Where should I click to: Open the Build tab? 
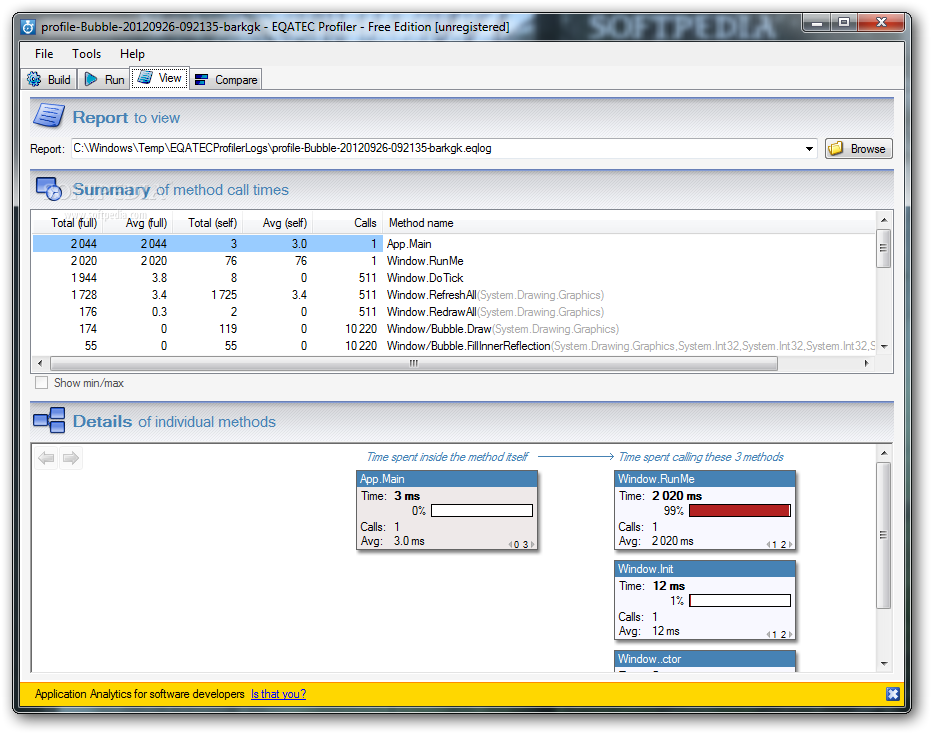point(49,79)
